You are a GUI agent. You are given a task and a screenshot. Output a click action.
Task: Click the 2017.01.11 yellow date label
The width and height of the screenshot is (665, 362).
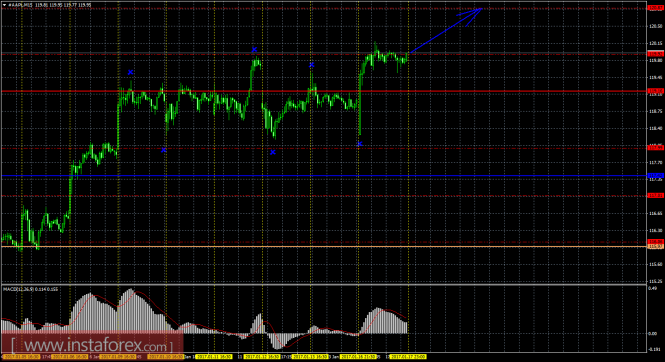(214, 357)
